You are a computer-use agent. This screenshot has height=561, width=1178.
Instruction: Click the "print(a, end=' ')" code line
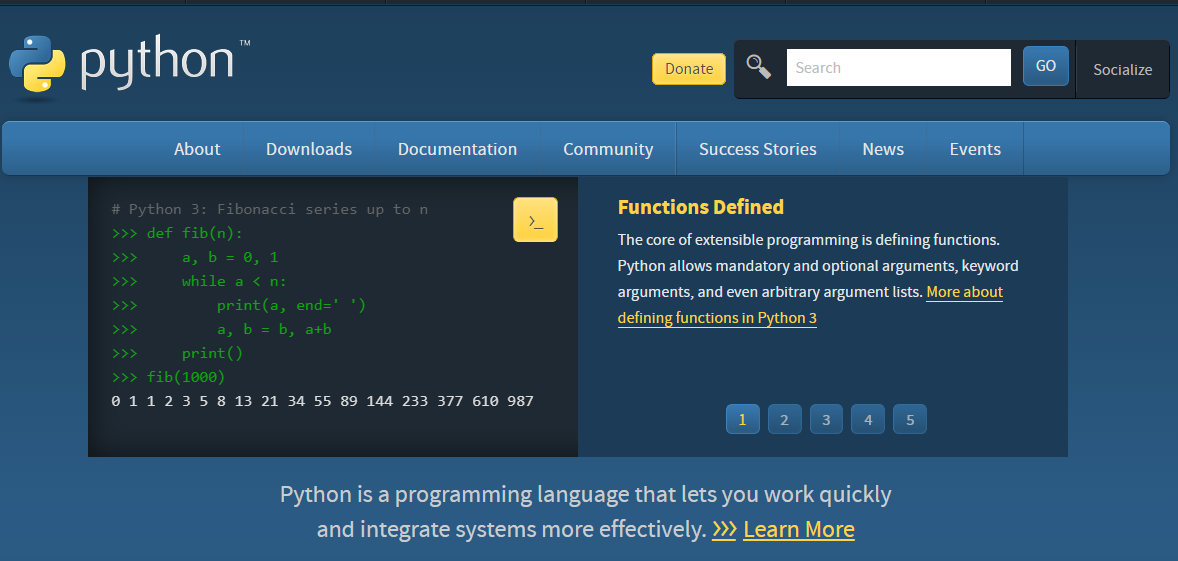(x=239, y=306)
